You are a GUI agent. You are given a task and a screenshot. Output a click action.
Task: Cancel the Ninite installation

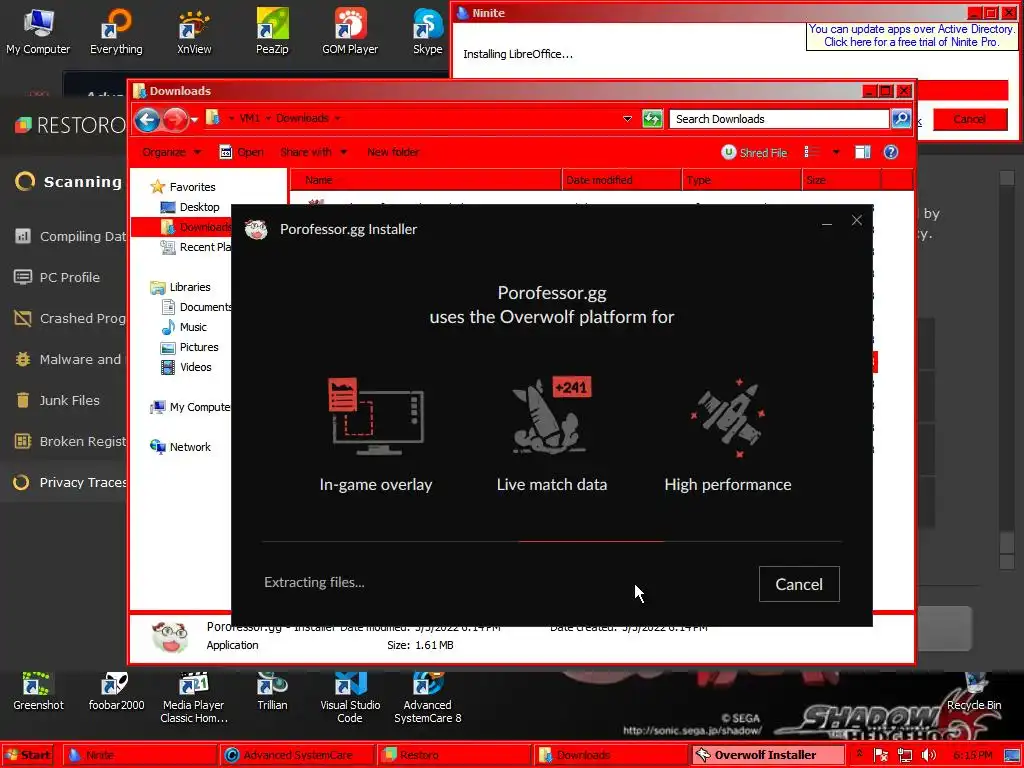(970, 119)
